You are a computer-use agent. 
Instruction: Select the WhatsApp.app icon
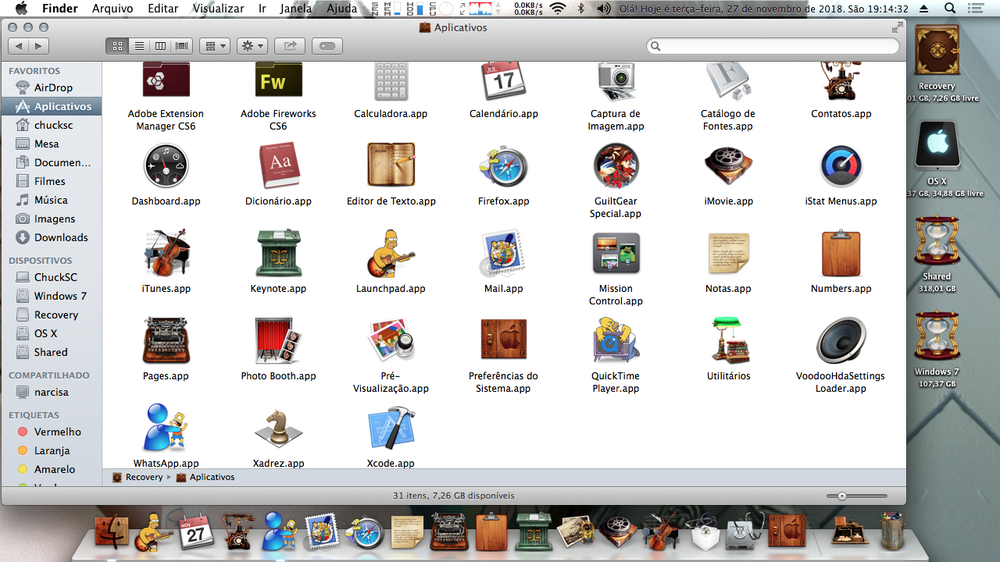tap(165, 429)
